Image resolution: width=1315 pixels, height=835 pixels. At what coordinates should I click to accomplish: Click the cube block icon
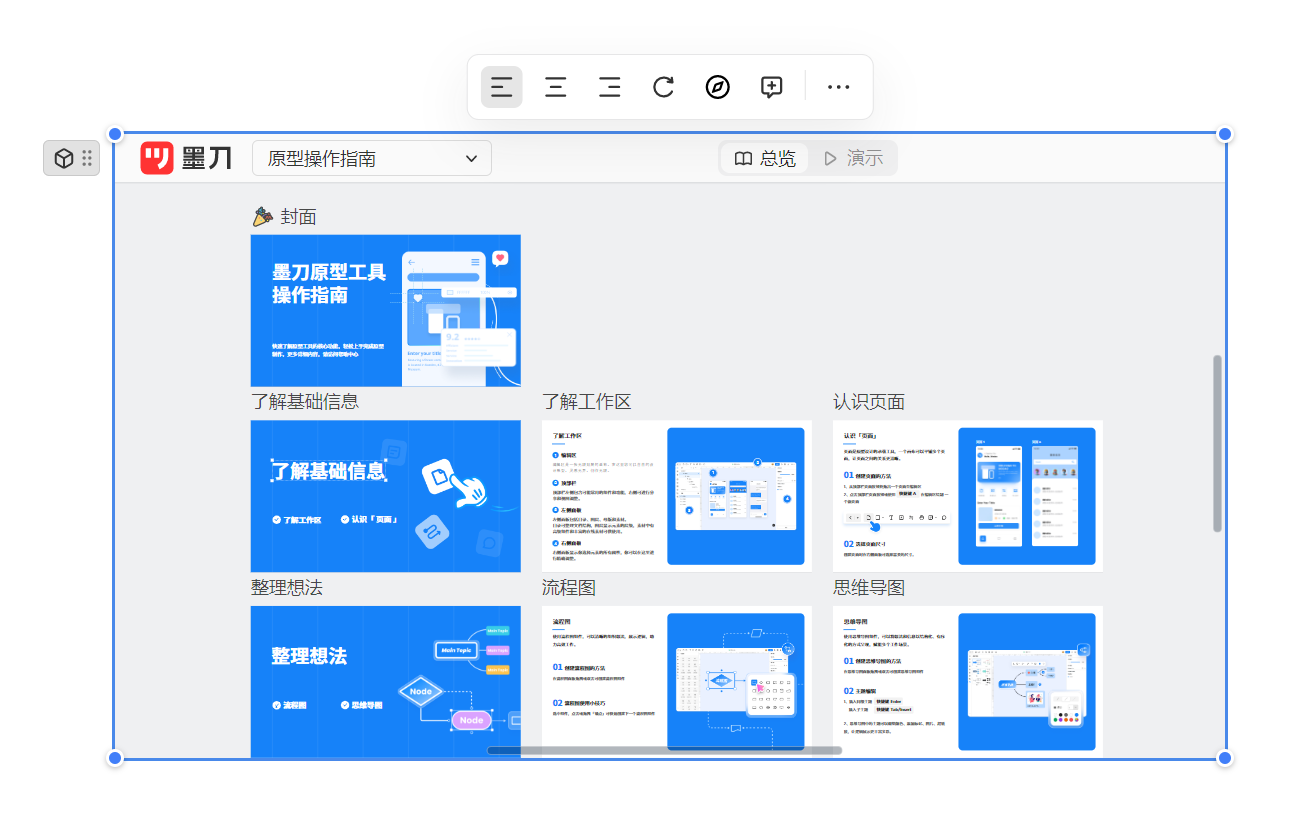tap(63, 158)
